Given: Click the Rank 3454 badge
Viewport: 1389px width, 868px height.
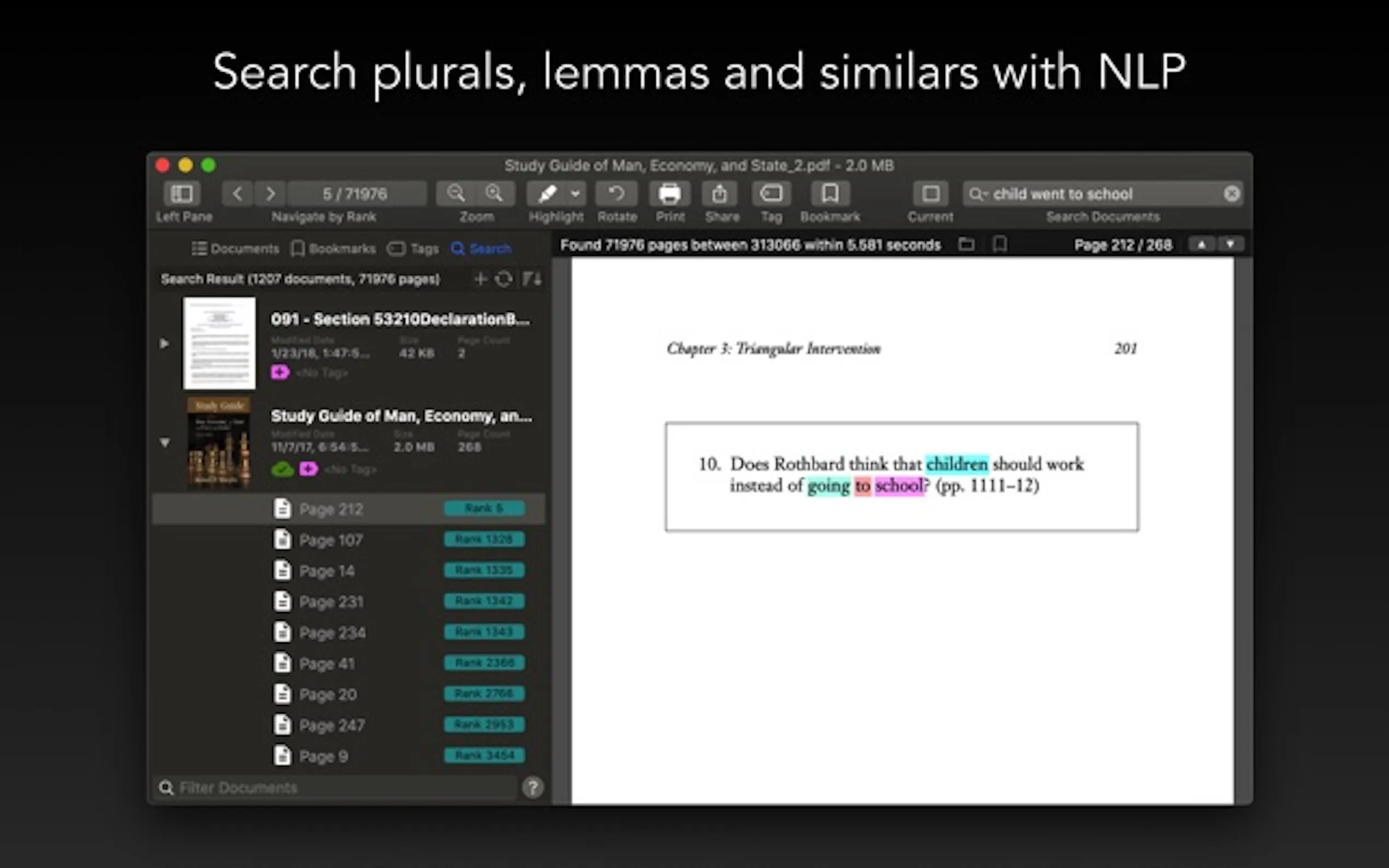Looking at the screenshot, I should pyautogui.click(x=484, y=756).
